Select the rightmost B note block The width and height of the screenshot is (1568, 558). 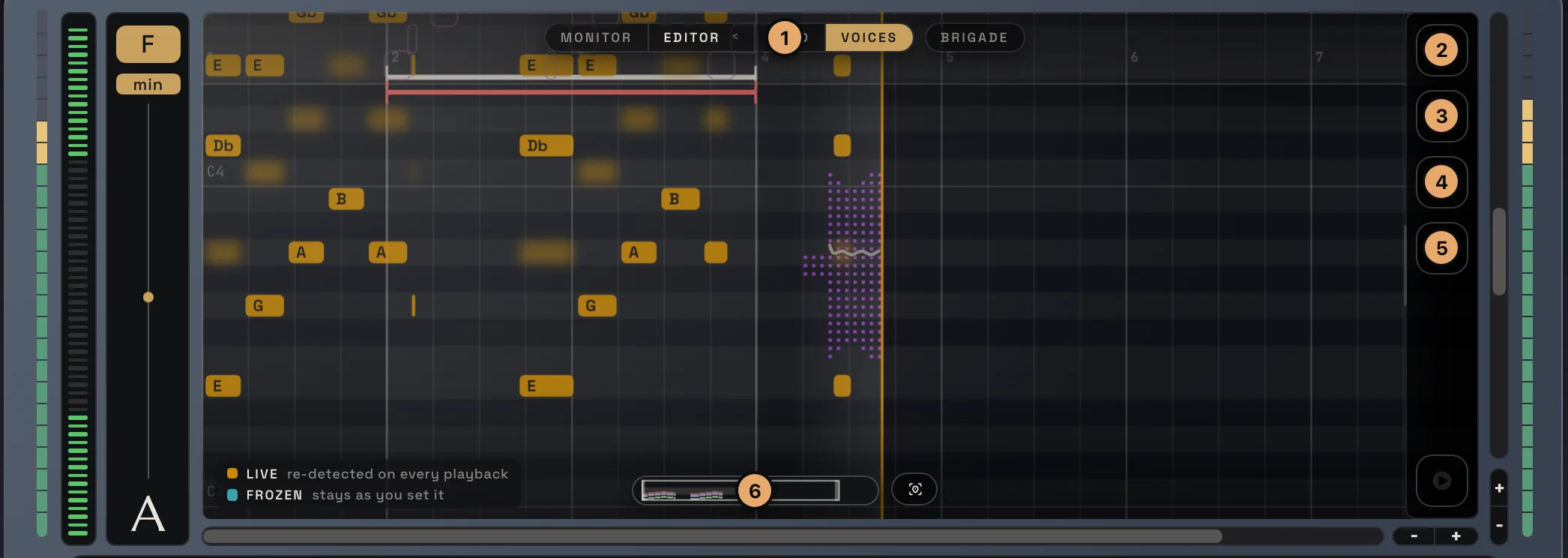(x=681, y=199)
